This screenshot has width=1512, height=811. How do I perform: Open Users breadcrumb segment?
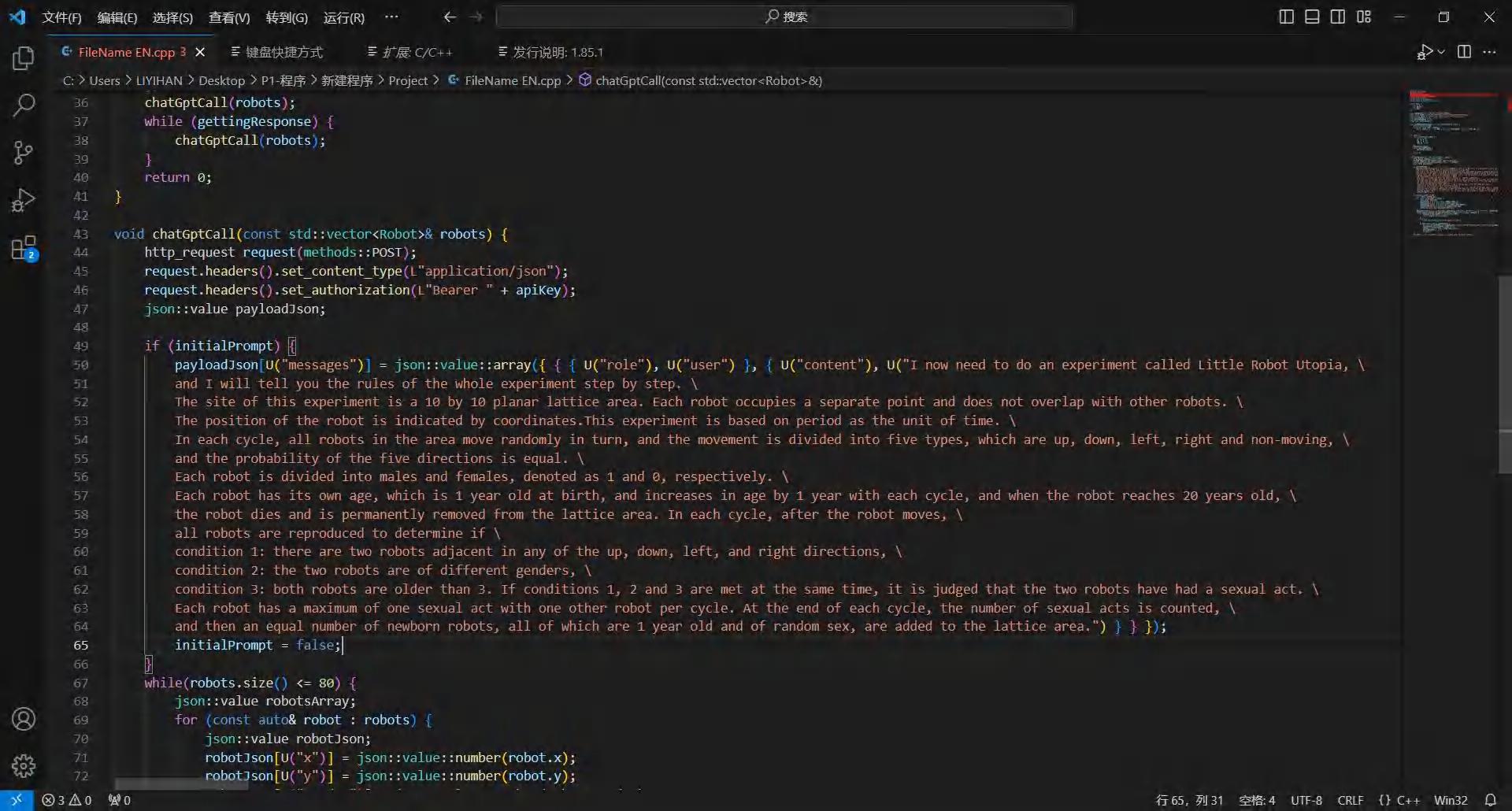pos(105,80)
